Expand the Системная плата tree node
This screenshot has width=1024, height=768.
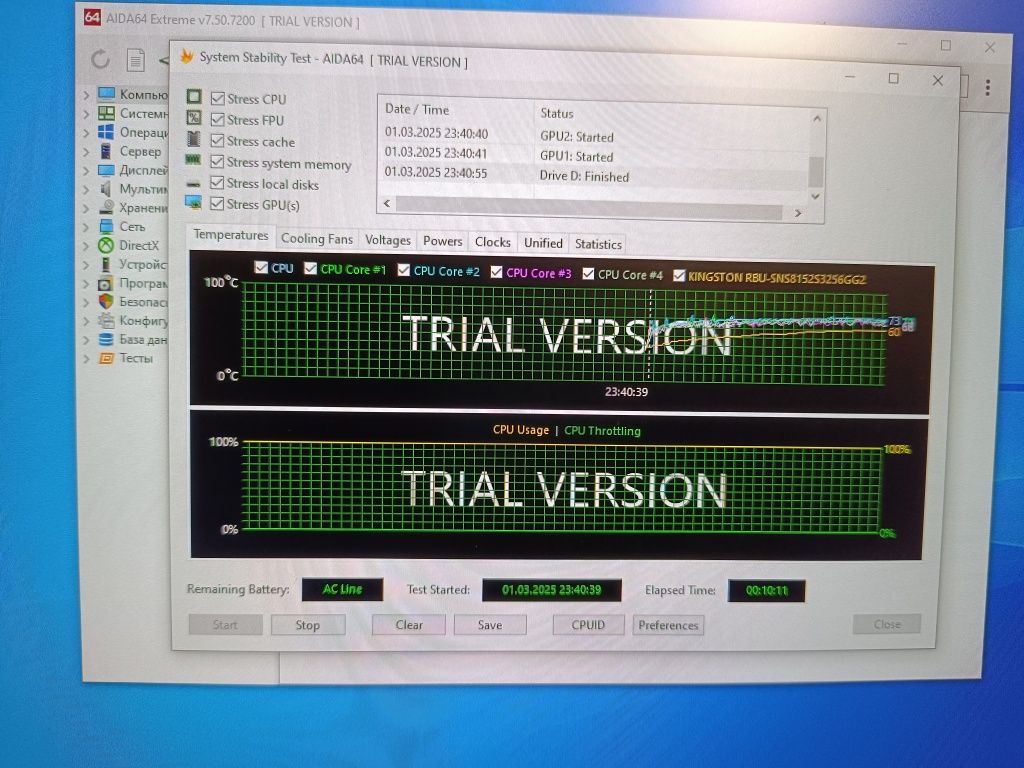(x=86, y=114)
